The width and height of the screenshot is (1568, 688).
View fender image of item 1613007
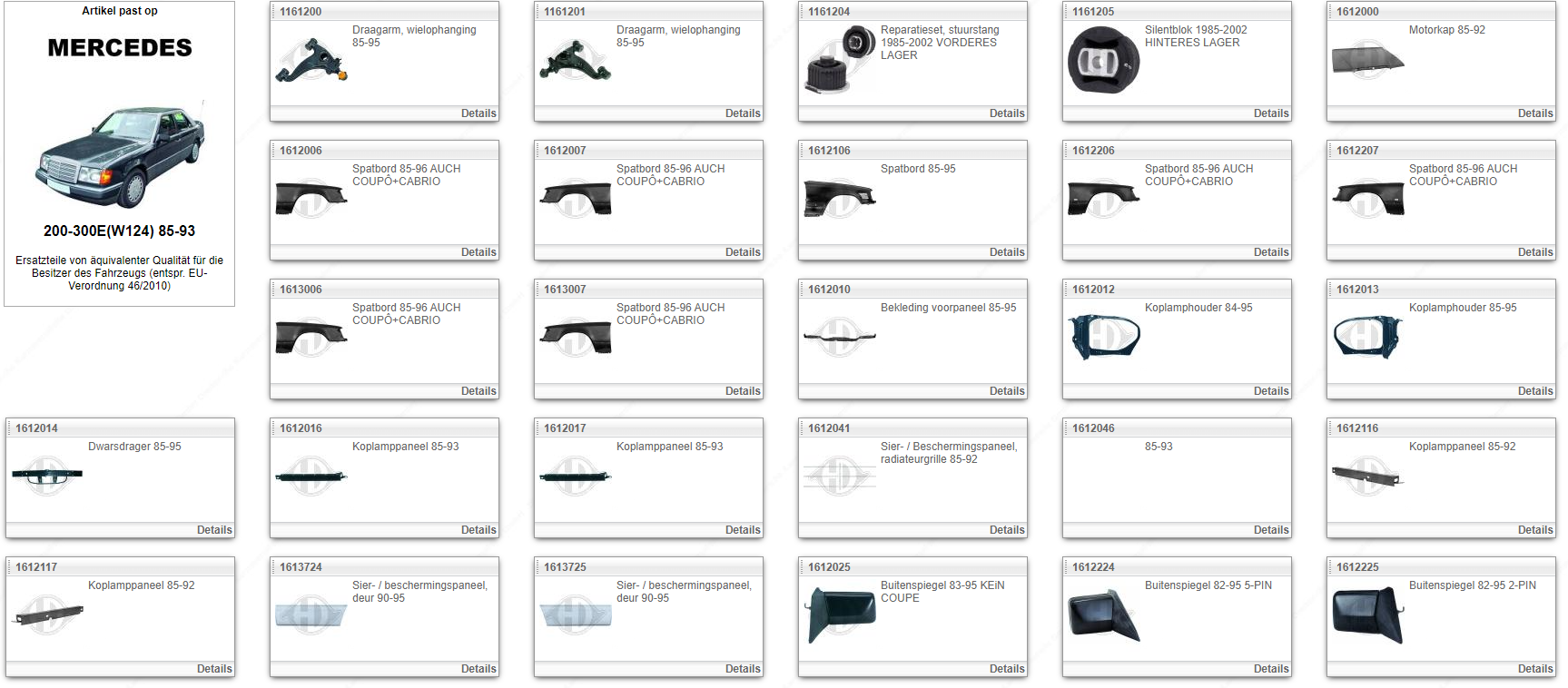tap(576, 338)
